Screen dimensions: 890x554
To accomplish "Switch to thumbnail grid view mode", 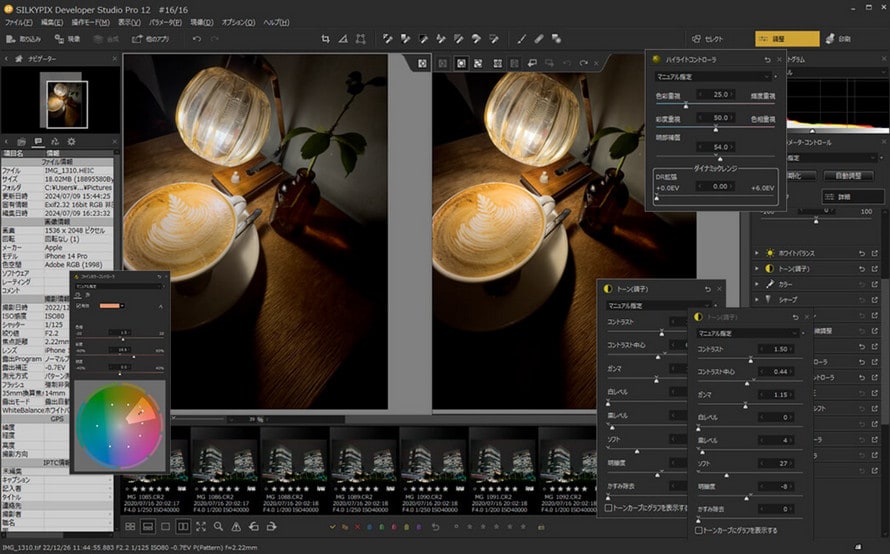I will [130, 526].
